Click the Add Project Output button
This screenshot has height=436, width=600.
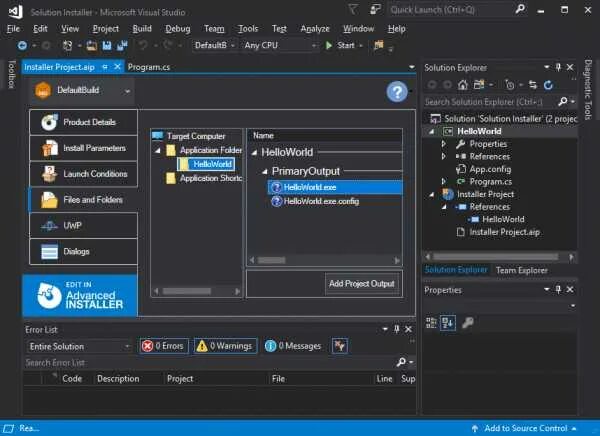coord(362,284)
